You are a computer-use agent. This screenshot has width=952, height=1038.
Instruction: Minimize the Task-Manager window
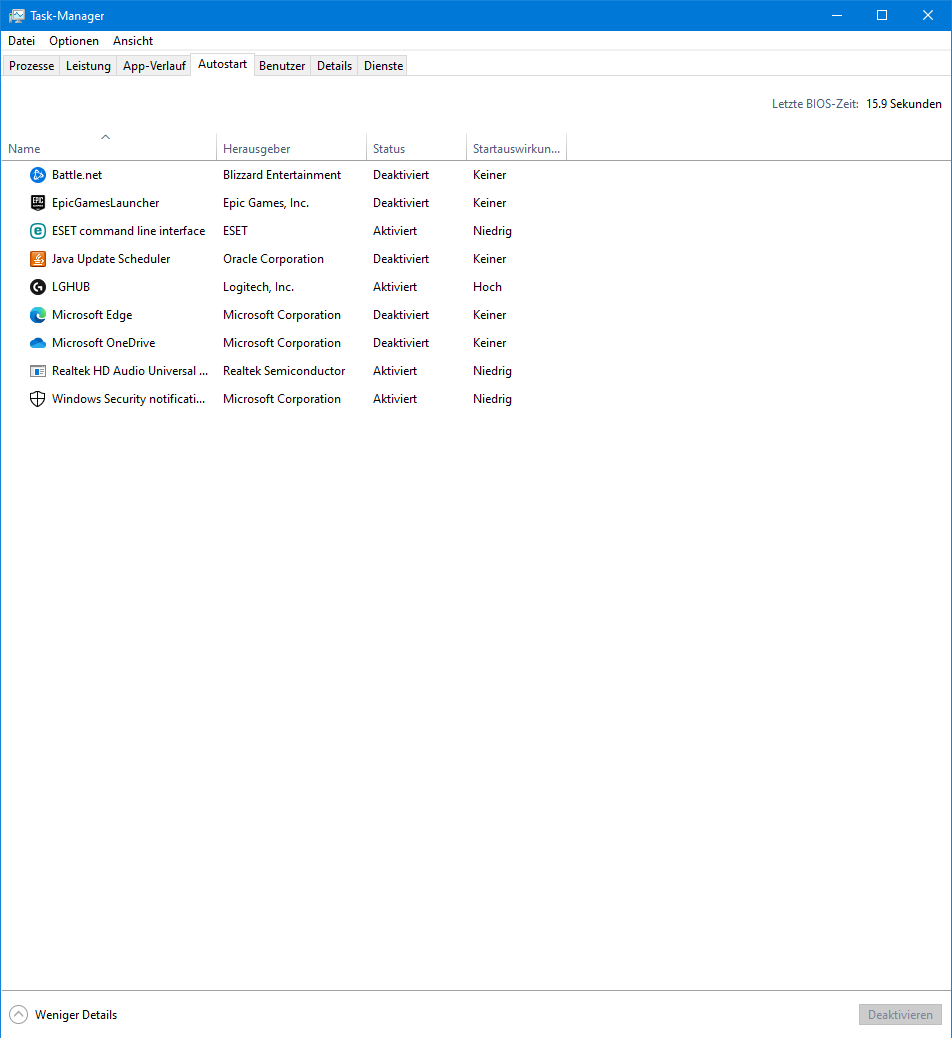[837, 15]
